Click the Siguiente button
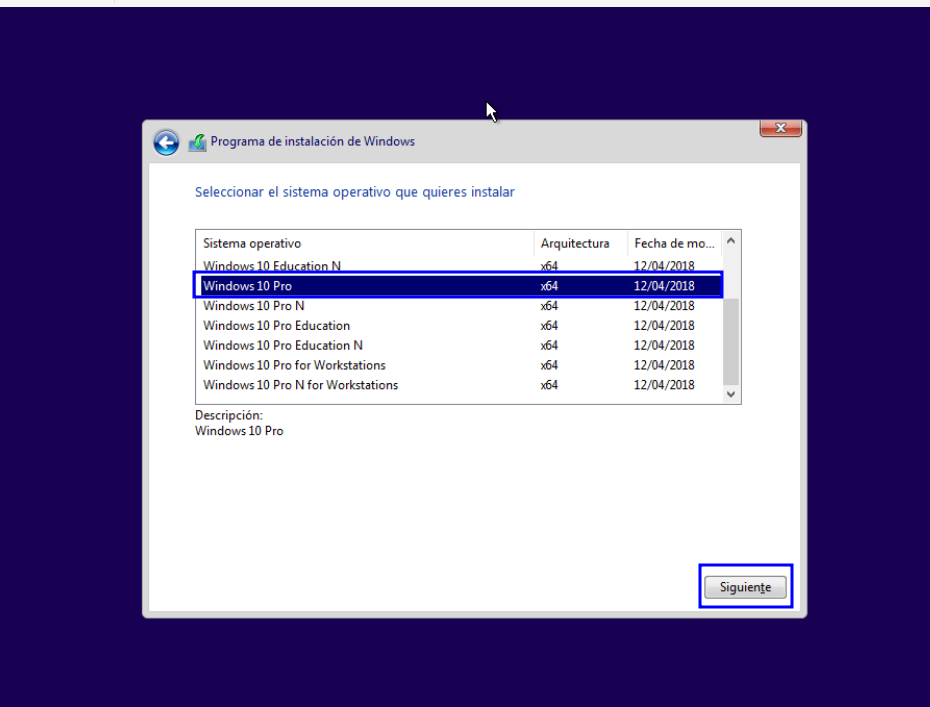 pyautogui.click(x=745, y=587)
